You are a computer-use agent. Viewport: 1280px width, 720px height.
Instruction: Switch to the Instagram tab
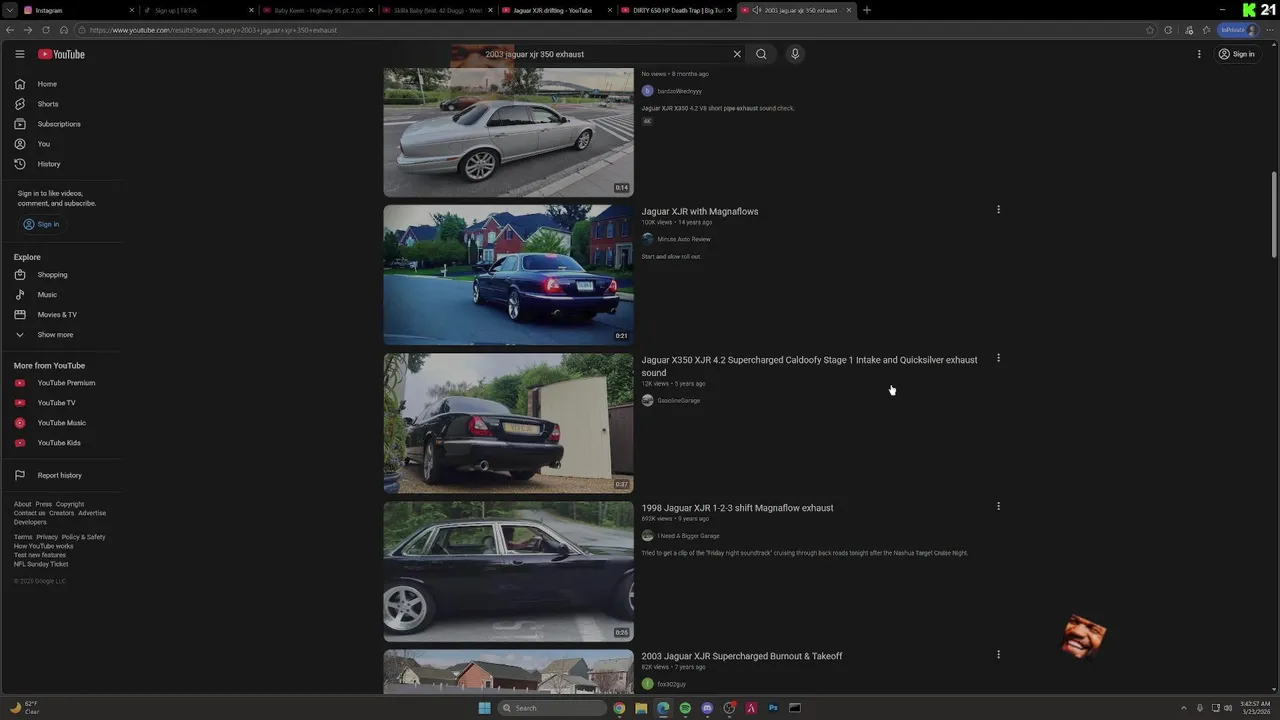pos(79,10)
